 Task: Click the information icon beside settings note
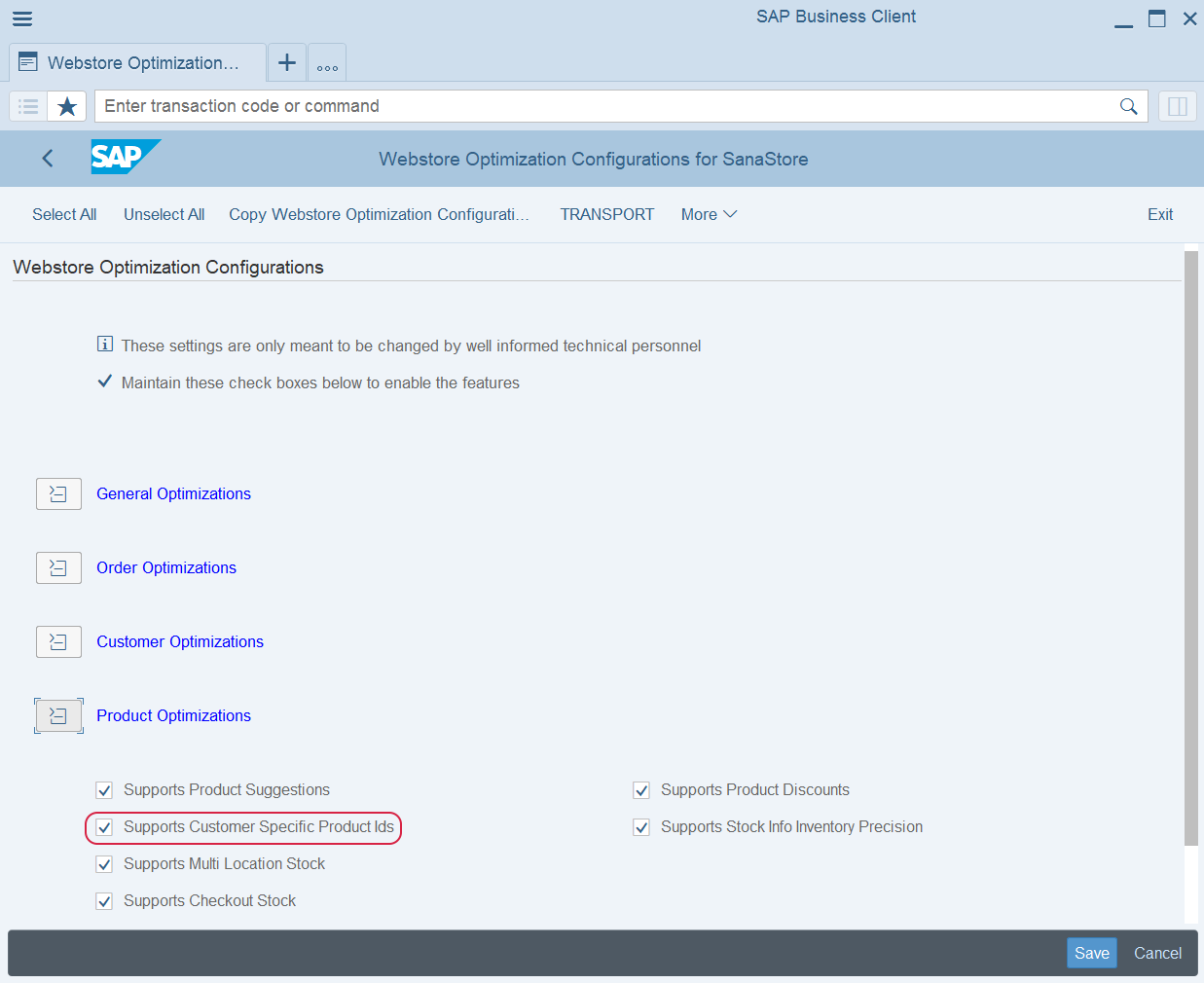click(x=105, y=344)
